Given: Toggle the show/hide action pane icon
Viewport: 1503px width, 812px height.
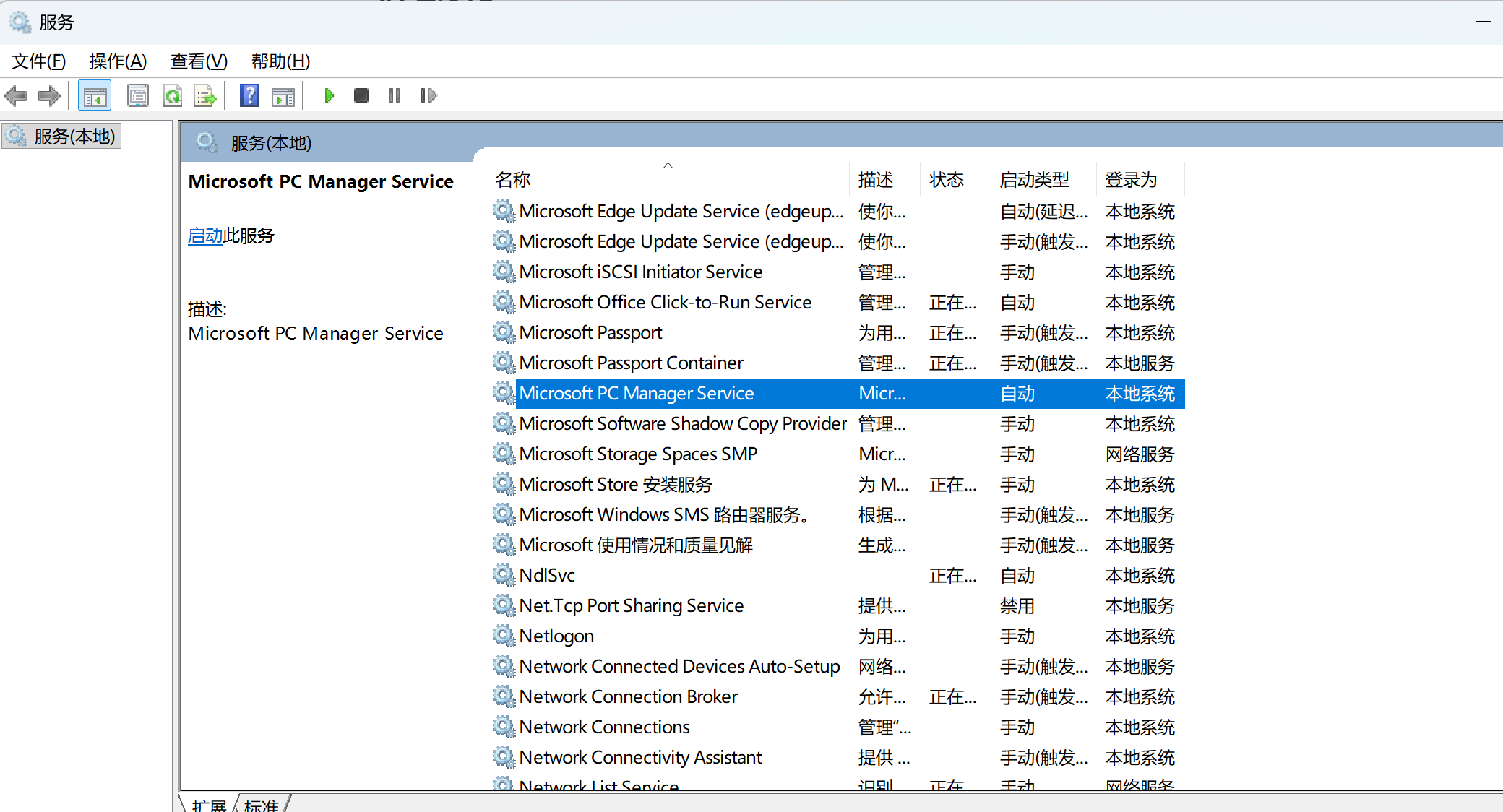Looking at the screenshot, I should click(283, 95).
